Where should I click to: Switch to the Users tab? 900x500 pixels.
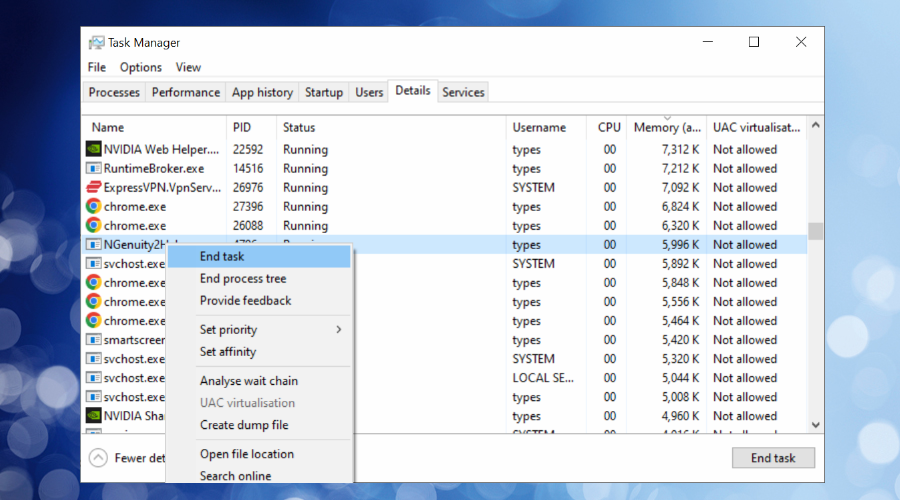click(x=368, y=92)
